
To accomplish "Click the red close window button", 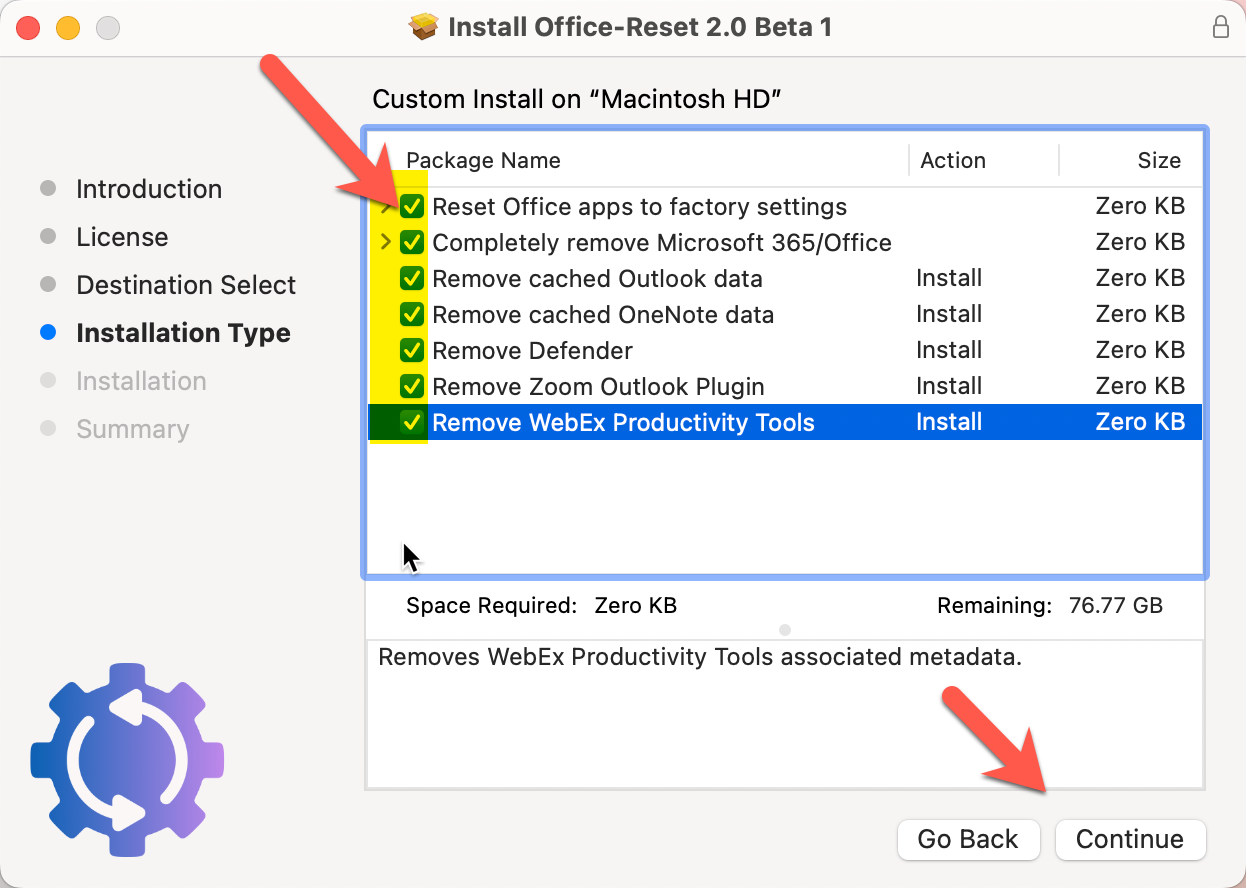I will pos(28,28).
